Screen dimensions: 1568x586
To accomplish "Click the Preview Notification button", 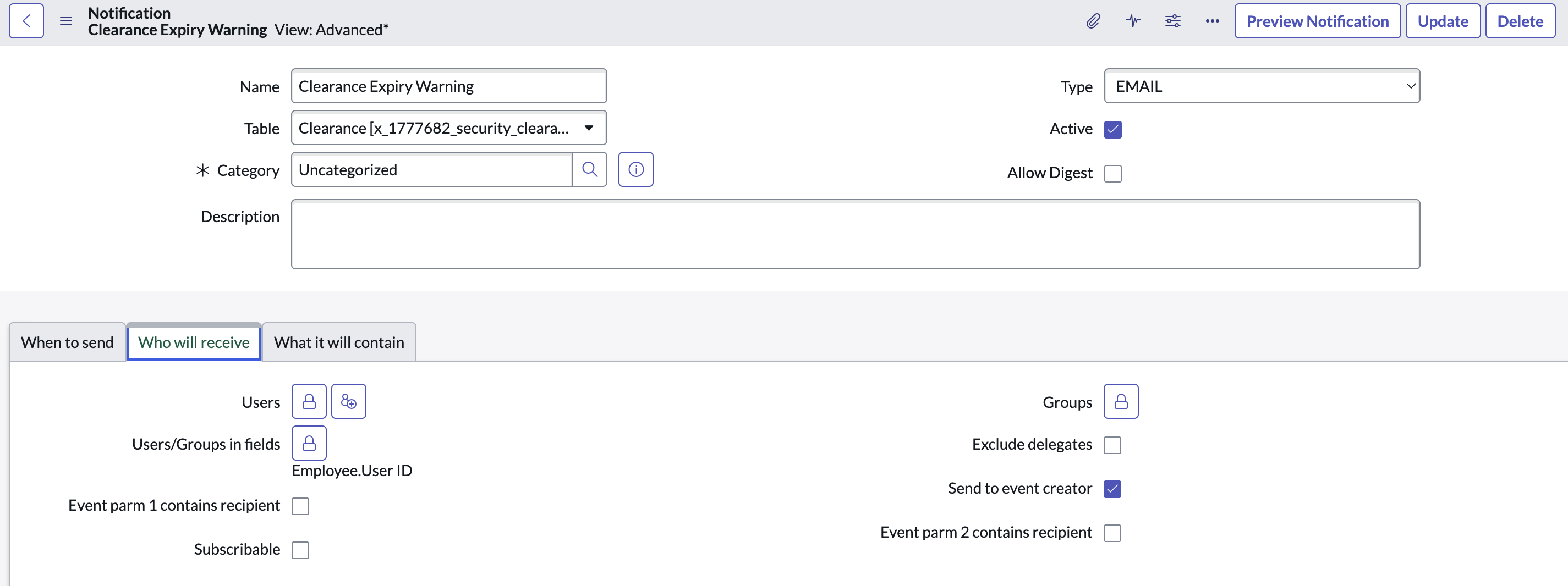I will coord(1317,21).
